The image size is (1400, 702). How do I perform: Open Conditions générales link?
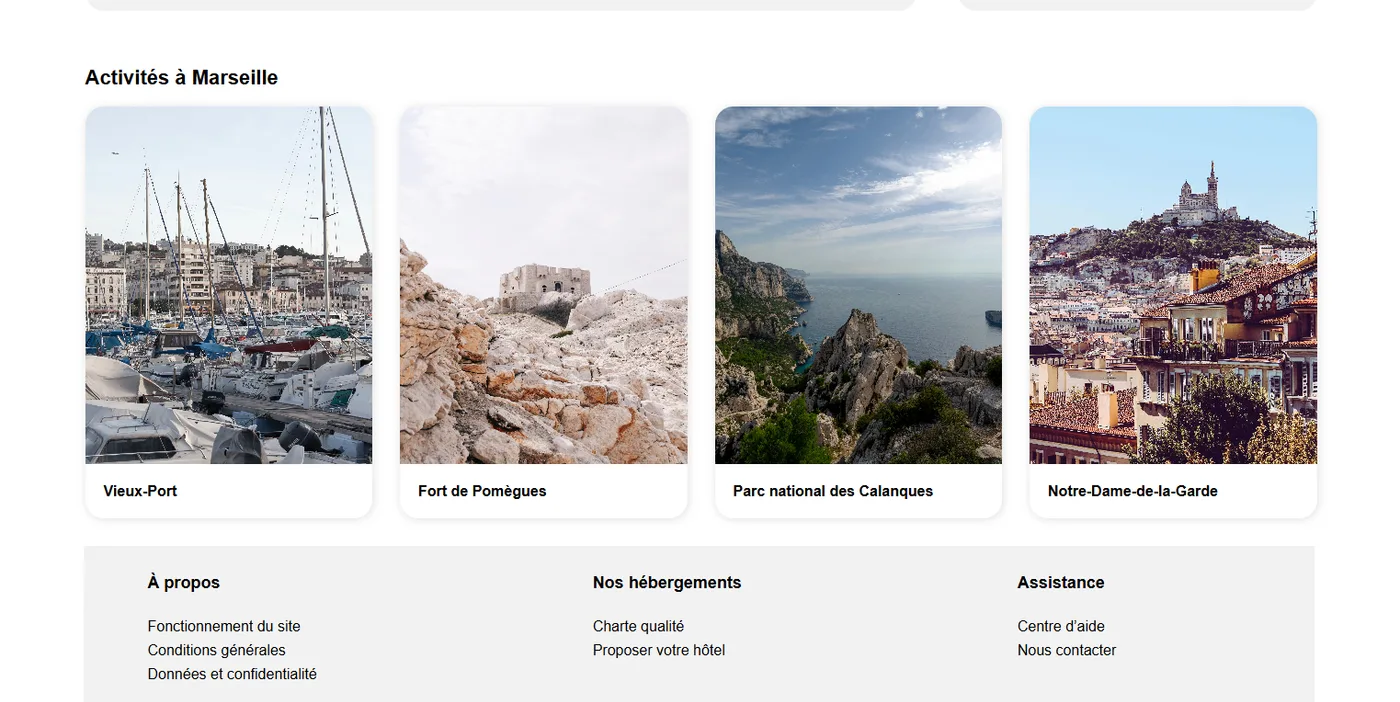(217, 650)
